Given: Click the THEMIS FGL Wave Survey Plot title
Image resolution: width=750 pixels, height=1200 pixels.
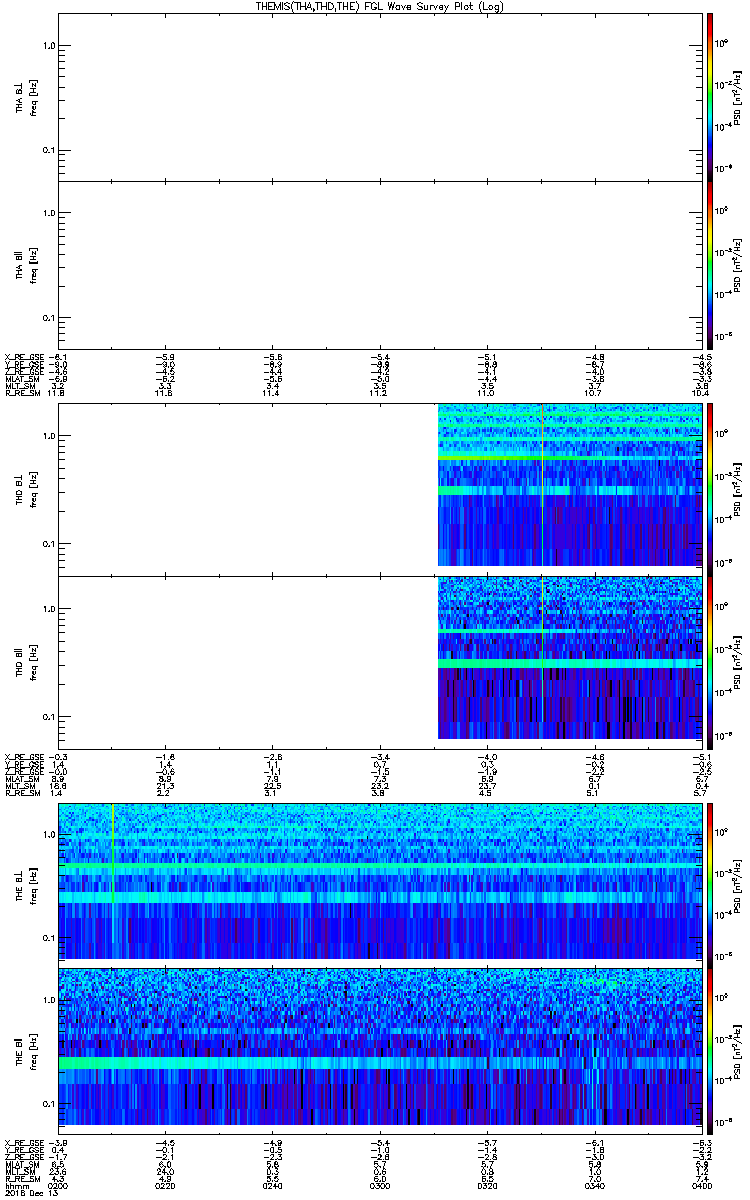Looking at the screenshot, I should click(380, 6).
